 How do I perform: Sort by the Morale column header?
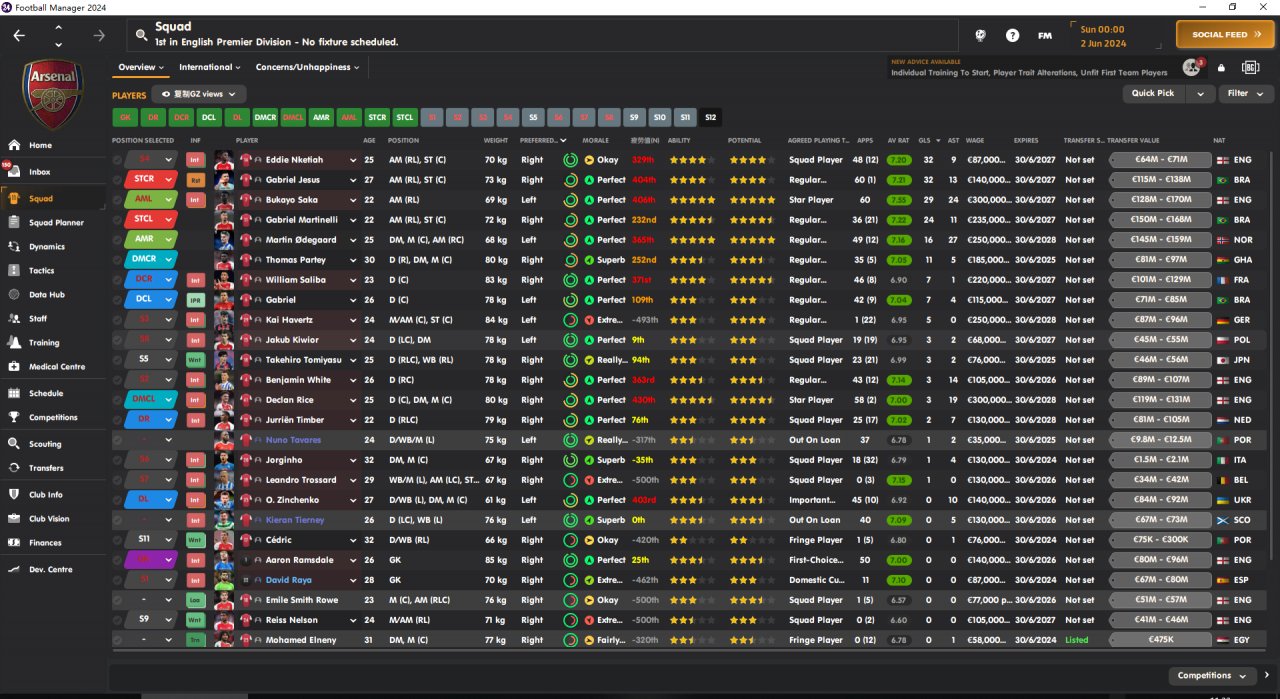(596, 141)
